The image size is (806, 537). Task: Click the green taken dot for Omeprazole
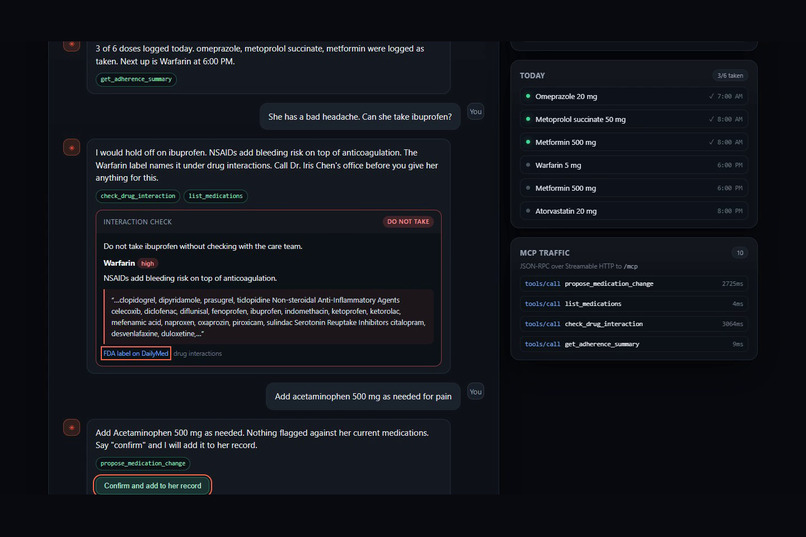point(528,96)
